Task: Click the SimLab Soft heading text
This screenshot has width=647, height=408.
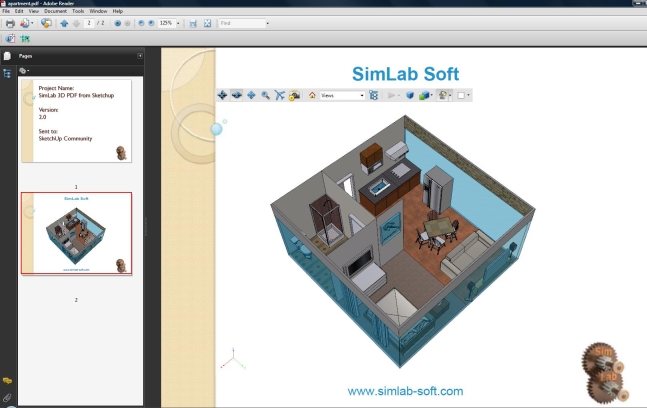Action: pos(405,74)
